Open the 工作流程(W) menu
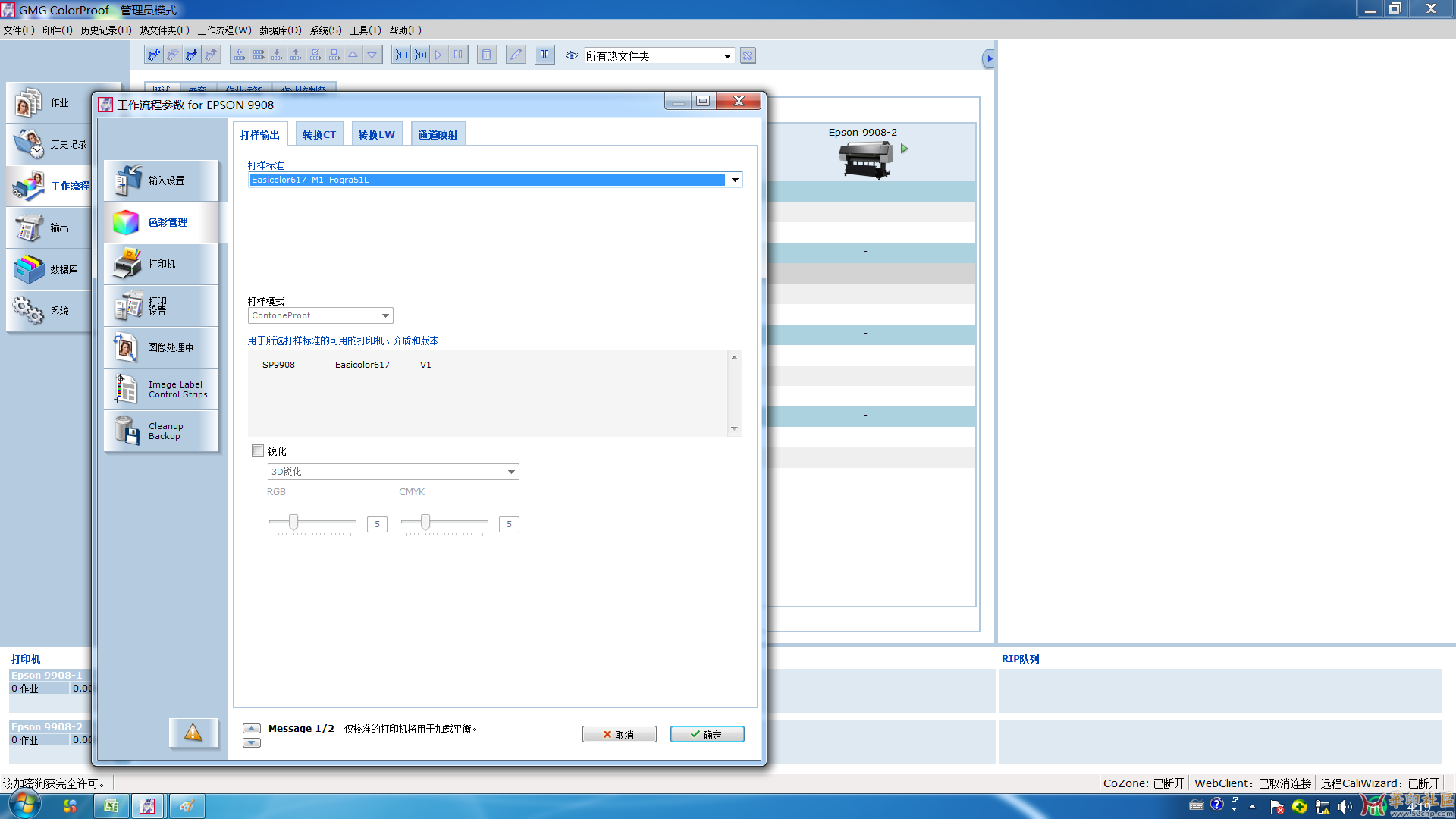Screen dimensions: 1456x819 click(224, 30)
